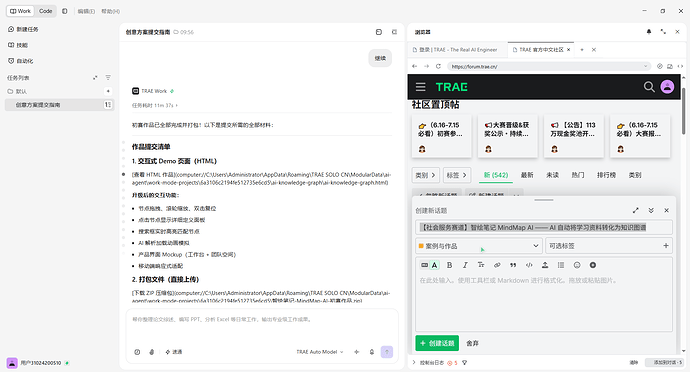Open the purple user avatar menu

pyautogui.click(x=667, y=87)
